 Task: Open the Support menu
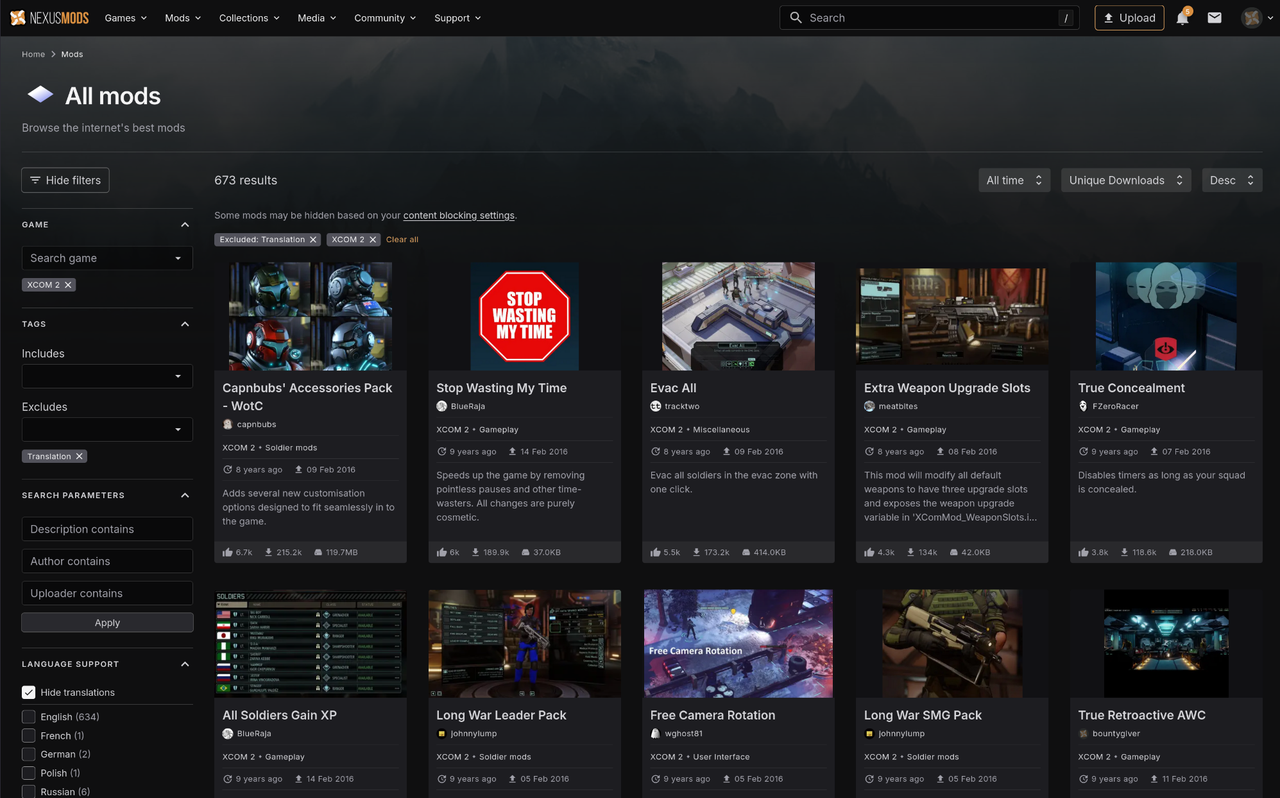click(458, 18)
